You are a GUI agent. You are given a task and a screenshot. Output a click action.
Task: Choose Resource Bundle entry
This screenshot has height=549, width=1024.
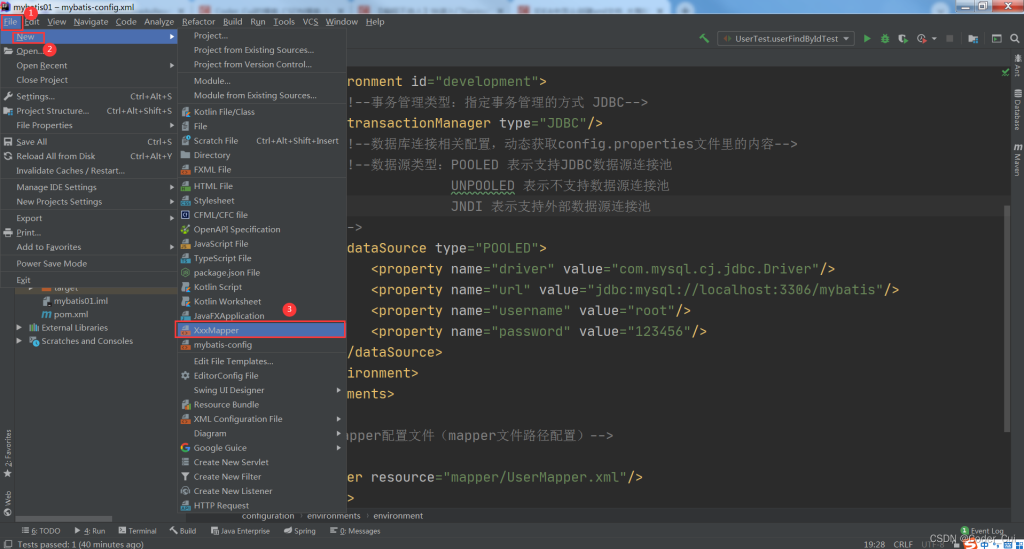[261, 404]
